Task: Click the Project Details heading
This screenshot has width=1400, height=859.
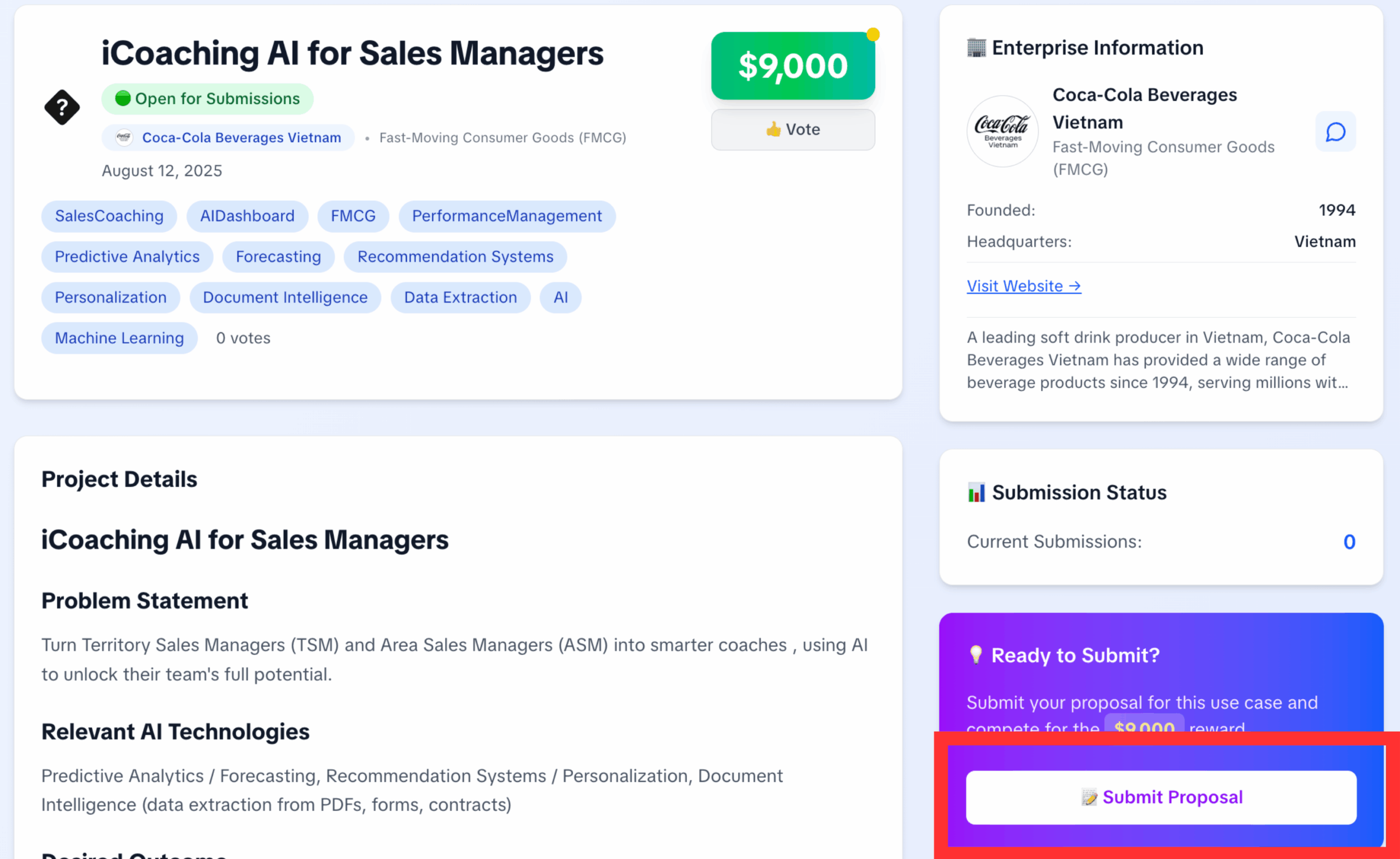Action: pyautogui.click(x=119, y=479)
